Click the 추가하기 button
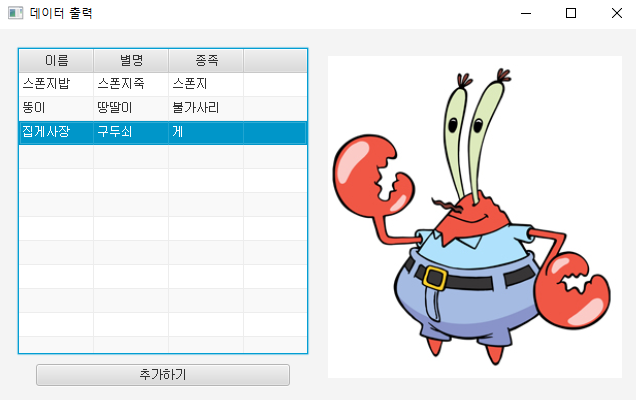This screenshot has width=636, height=400. tap(163, 374)
